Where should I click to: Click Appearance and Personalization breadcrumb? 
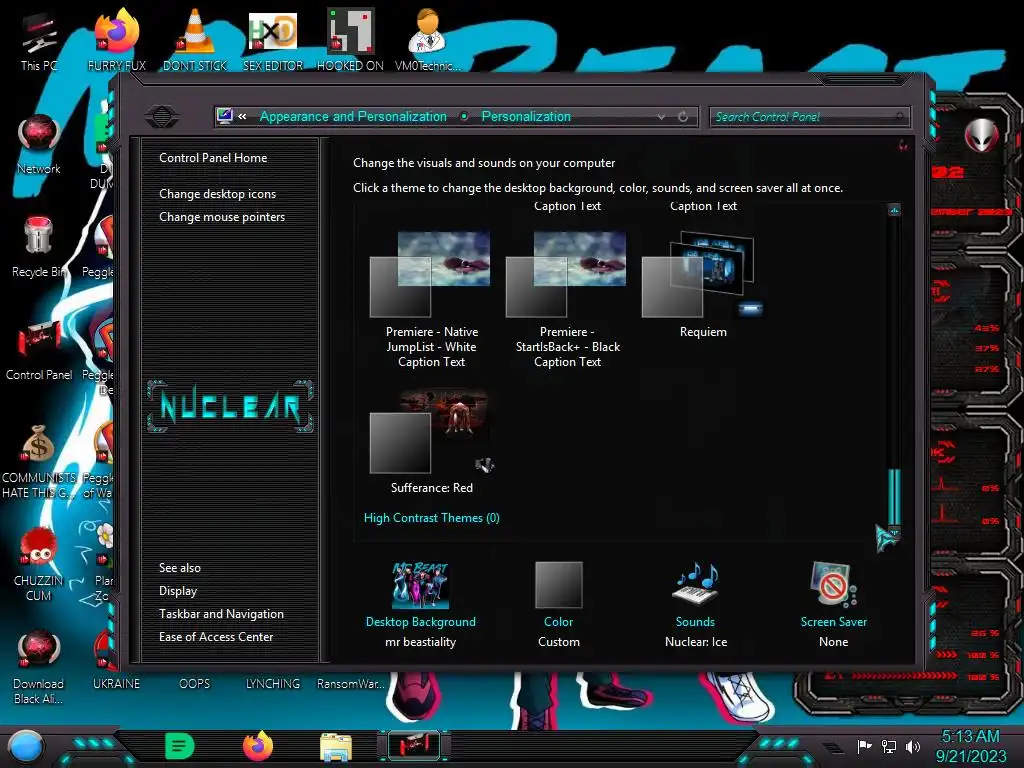coord(353,116)
